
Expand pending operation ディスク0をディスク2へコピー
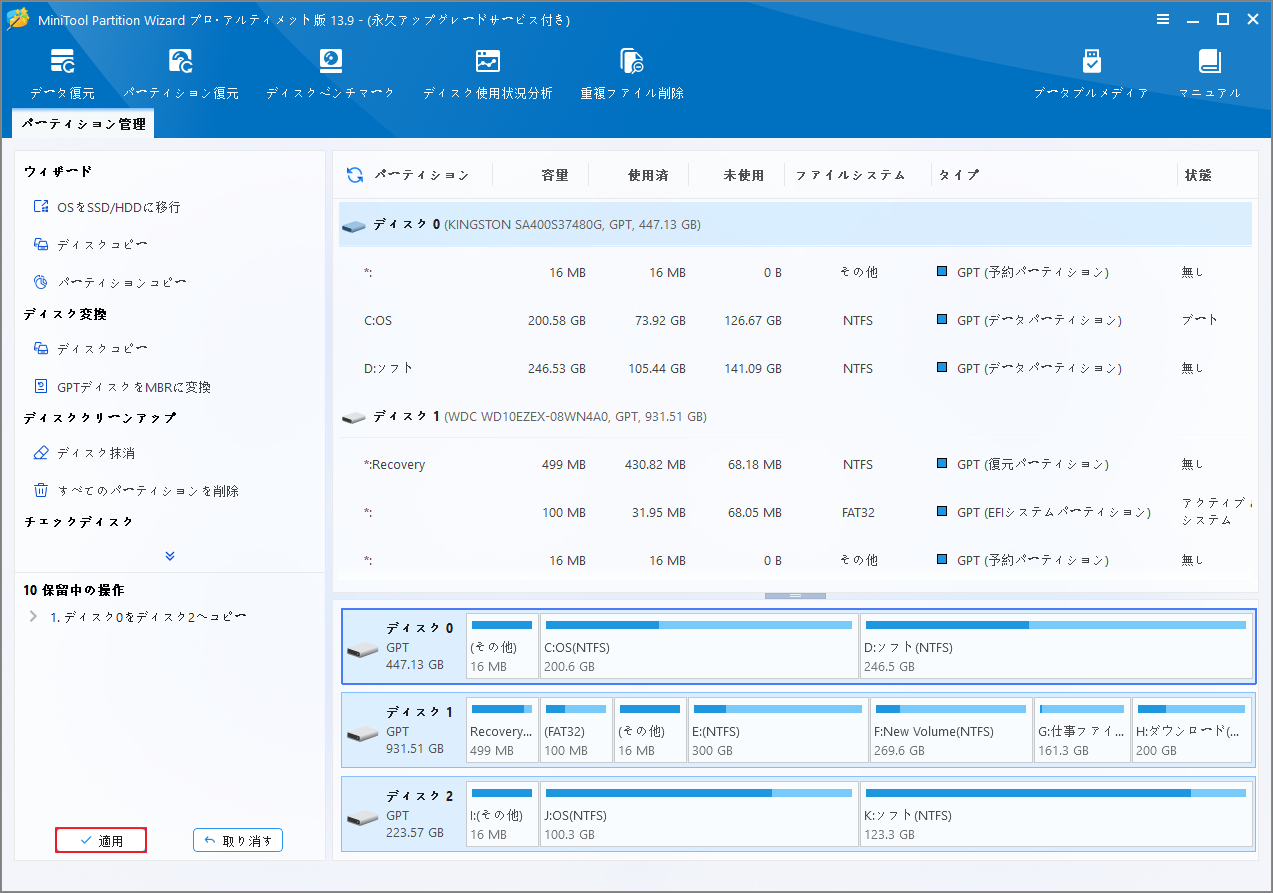point(33,617)
